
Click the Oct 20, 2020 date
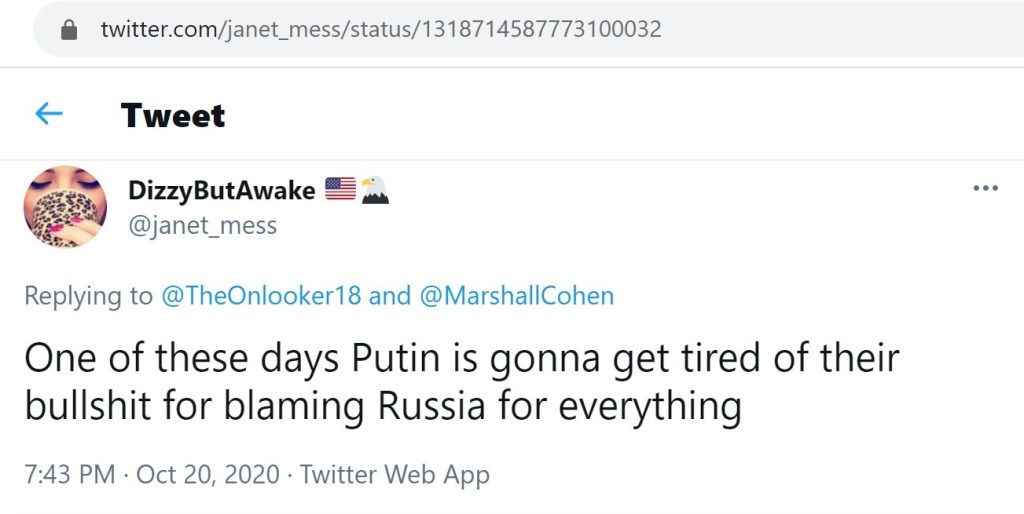210,473
